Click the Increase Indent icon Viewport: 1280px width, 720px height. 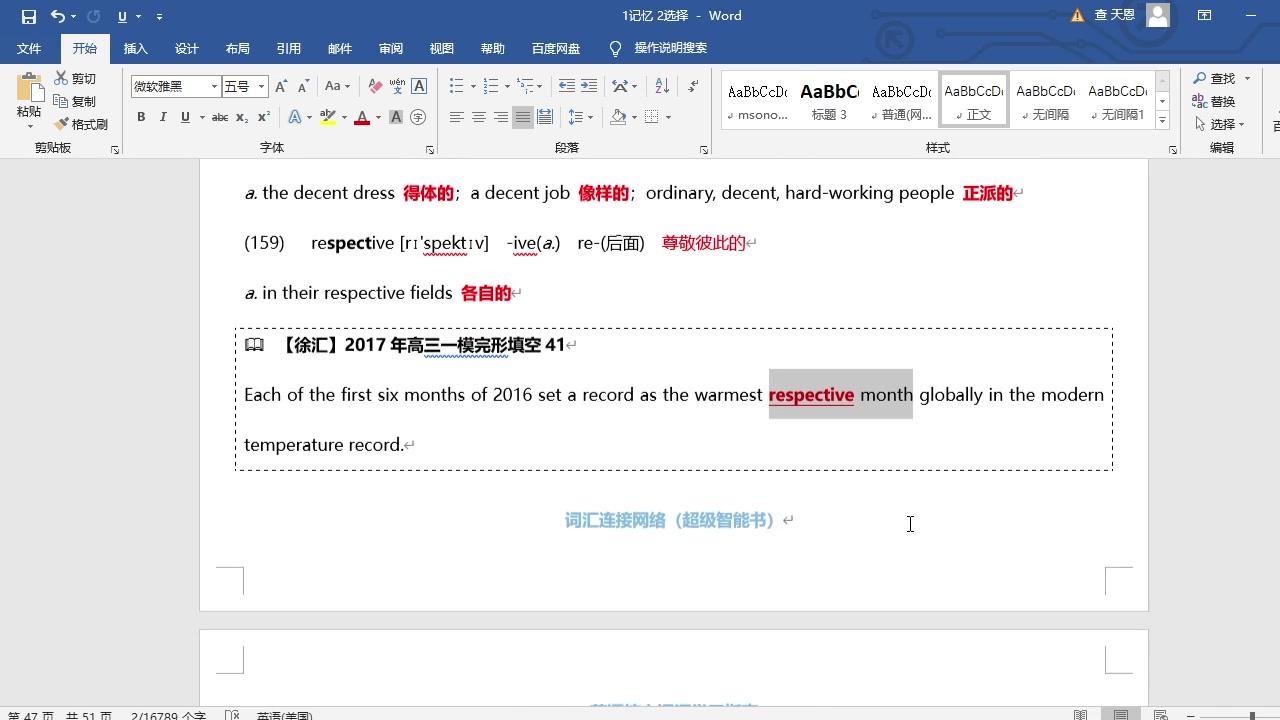tap(589, 87)
